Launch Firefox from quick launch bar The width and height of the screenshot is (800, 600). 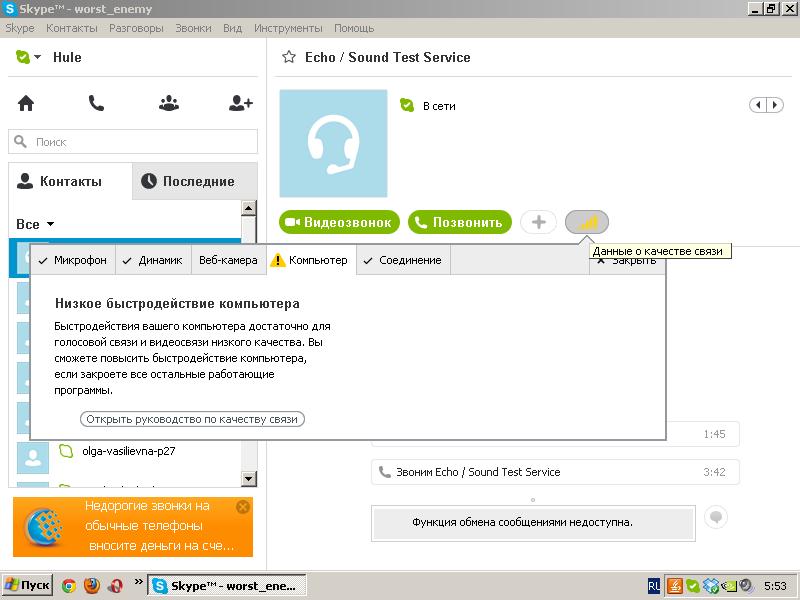point(92,586)
